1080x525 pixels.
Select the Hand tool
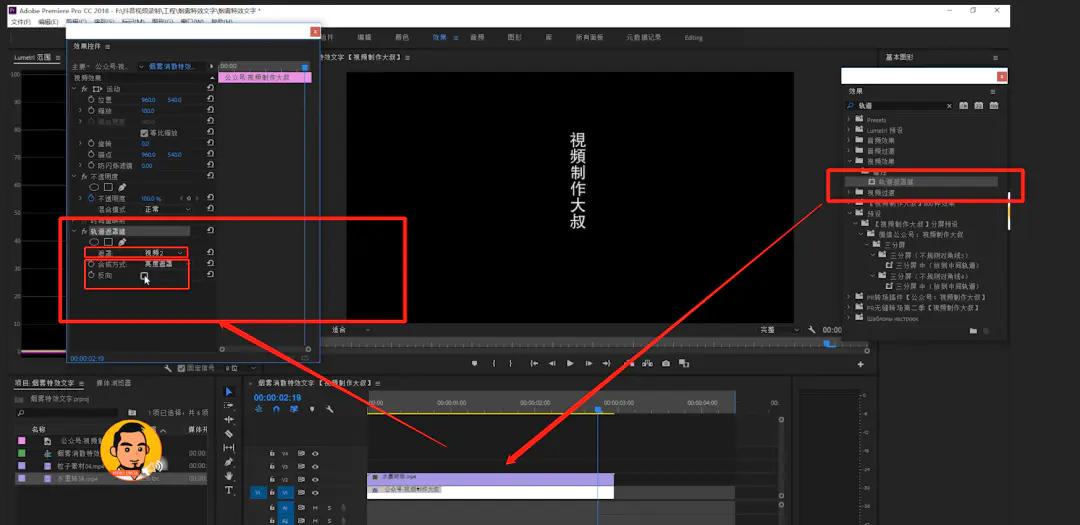click(x=229, y=476)
